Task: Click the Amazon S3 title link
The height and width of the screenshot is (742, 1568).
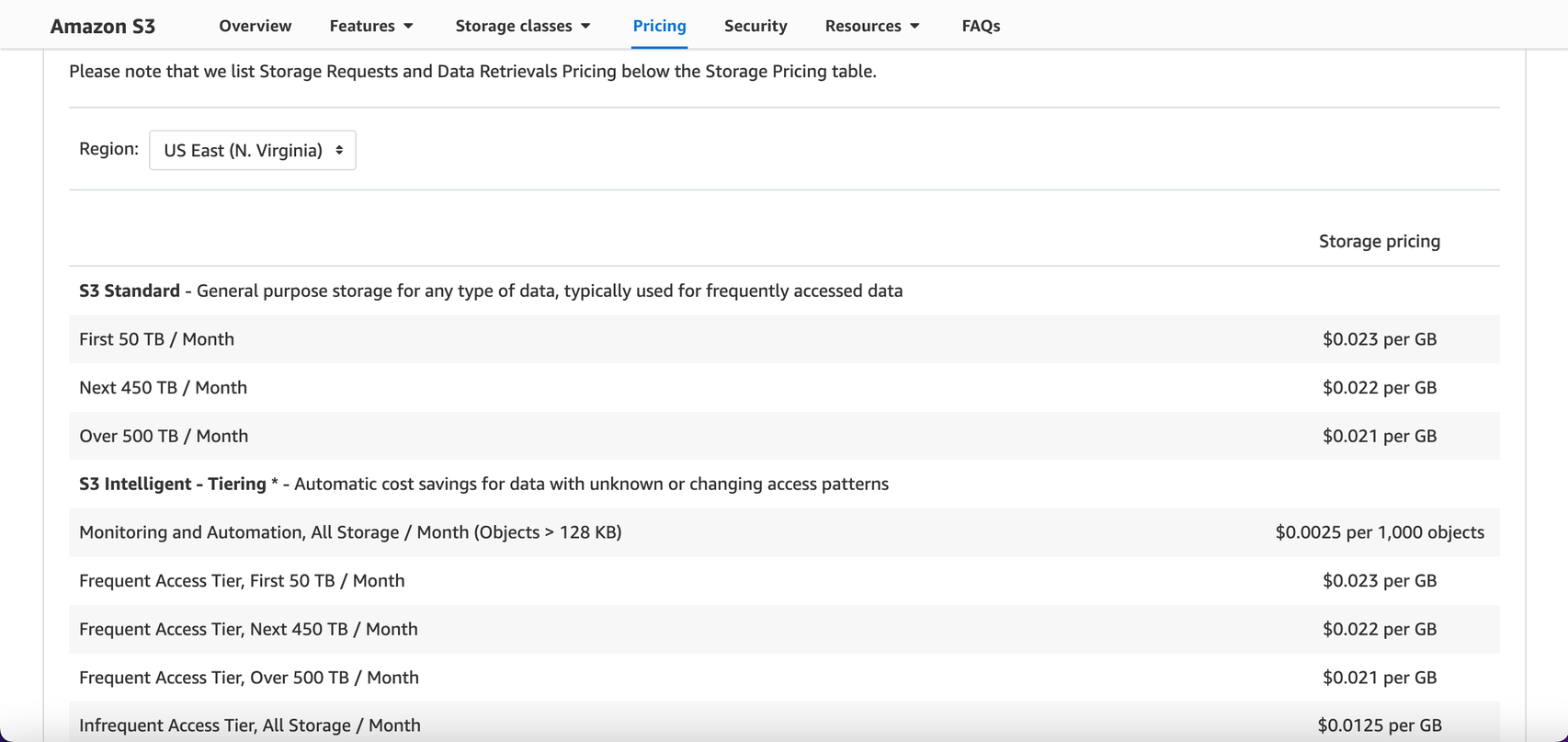Action: 103,26
